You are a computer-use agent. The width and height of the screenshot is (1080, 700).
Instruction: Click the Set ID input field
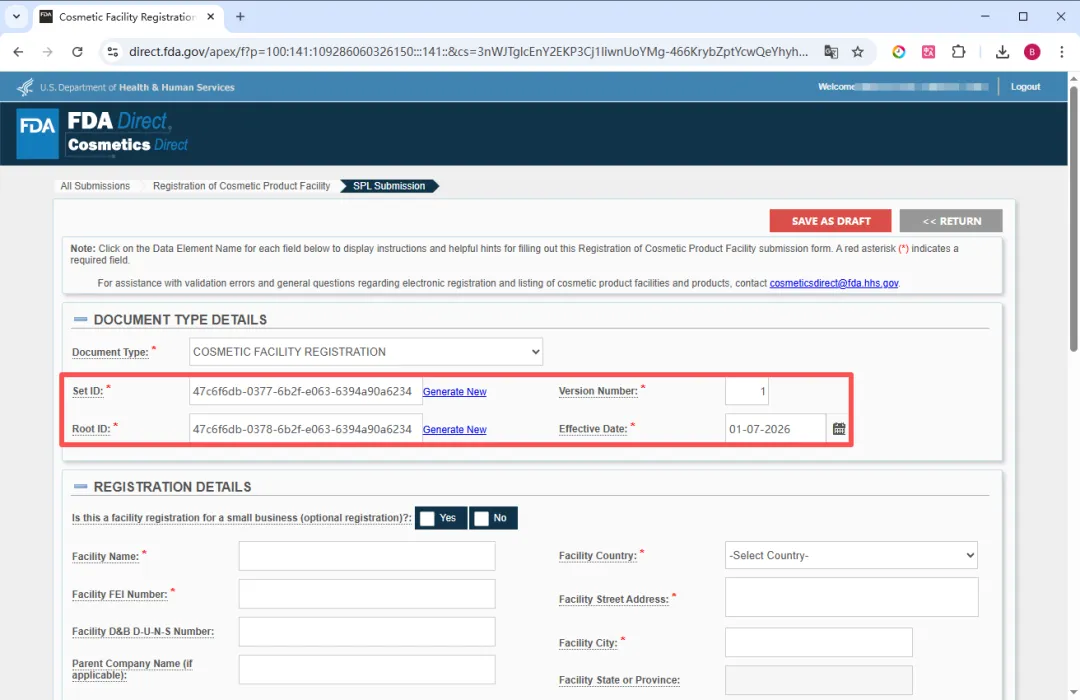305,391
